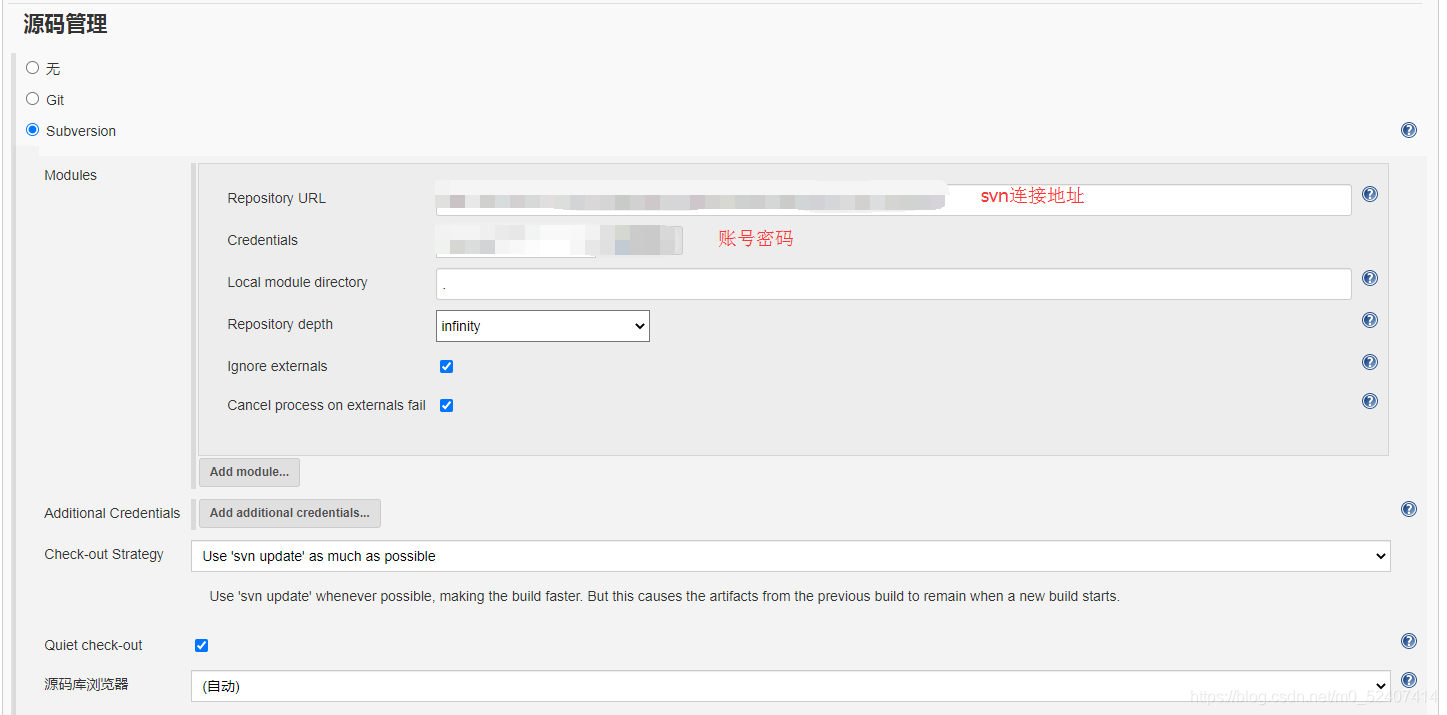
Task: Click the Git label text
Action: tap(55, 100)
